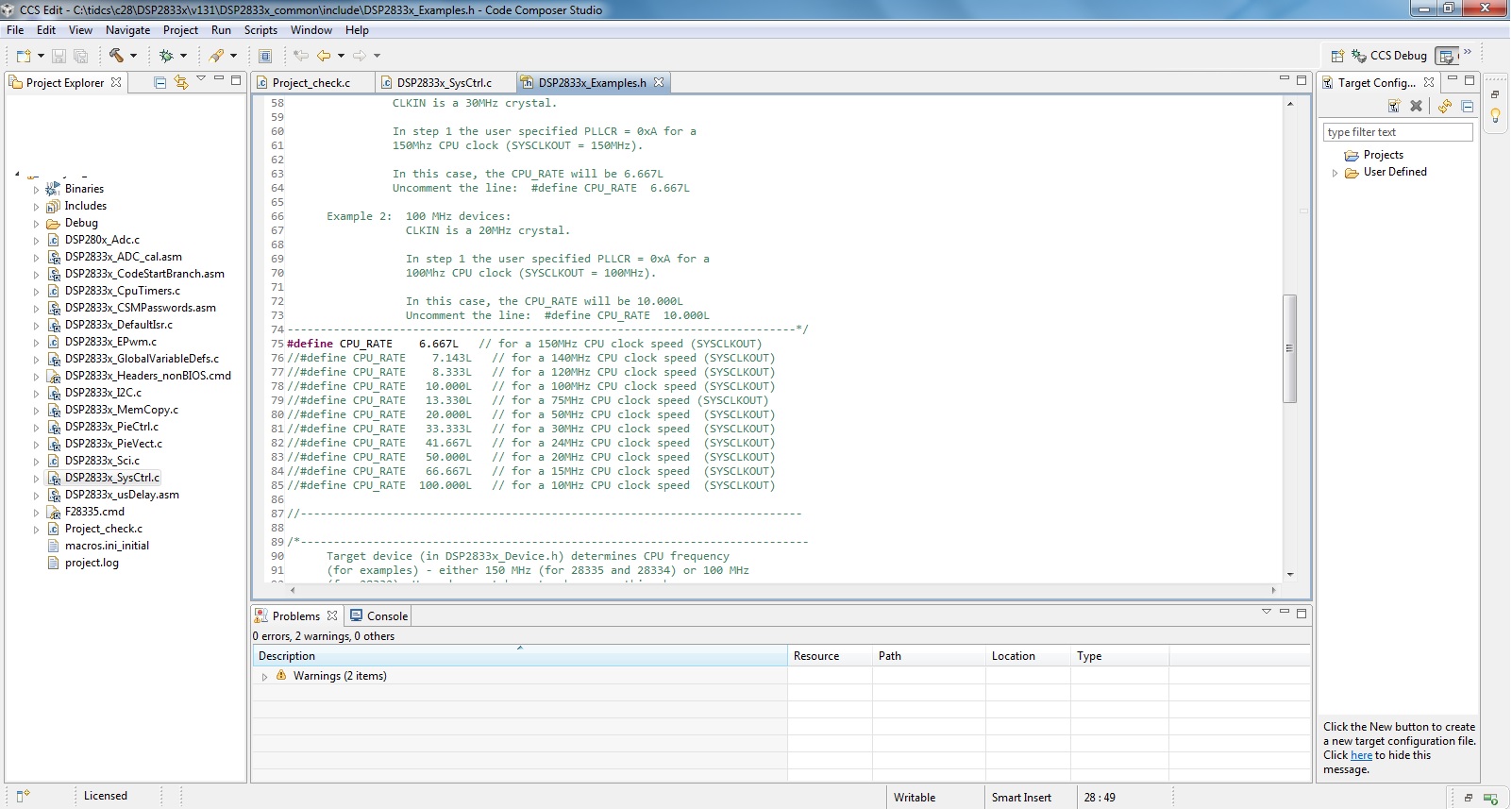Click the editor scroll down arrow

[1289, 574]
